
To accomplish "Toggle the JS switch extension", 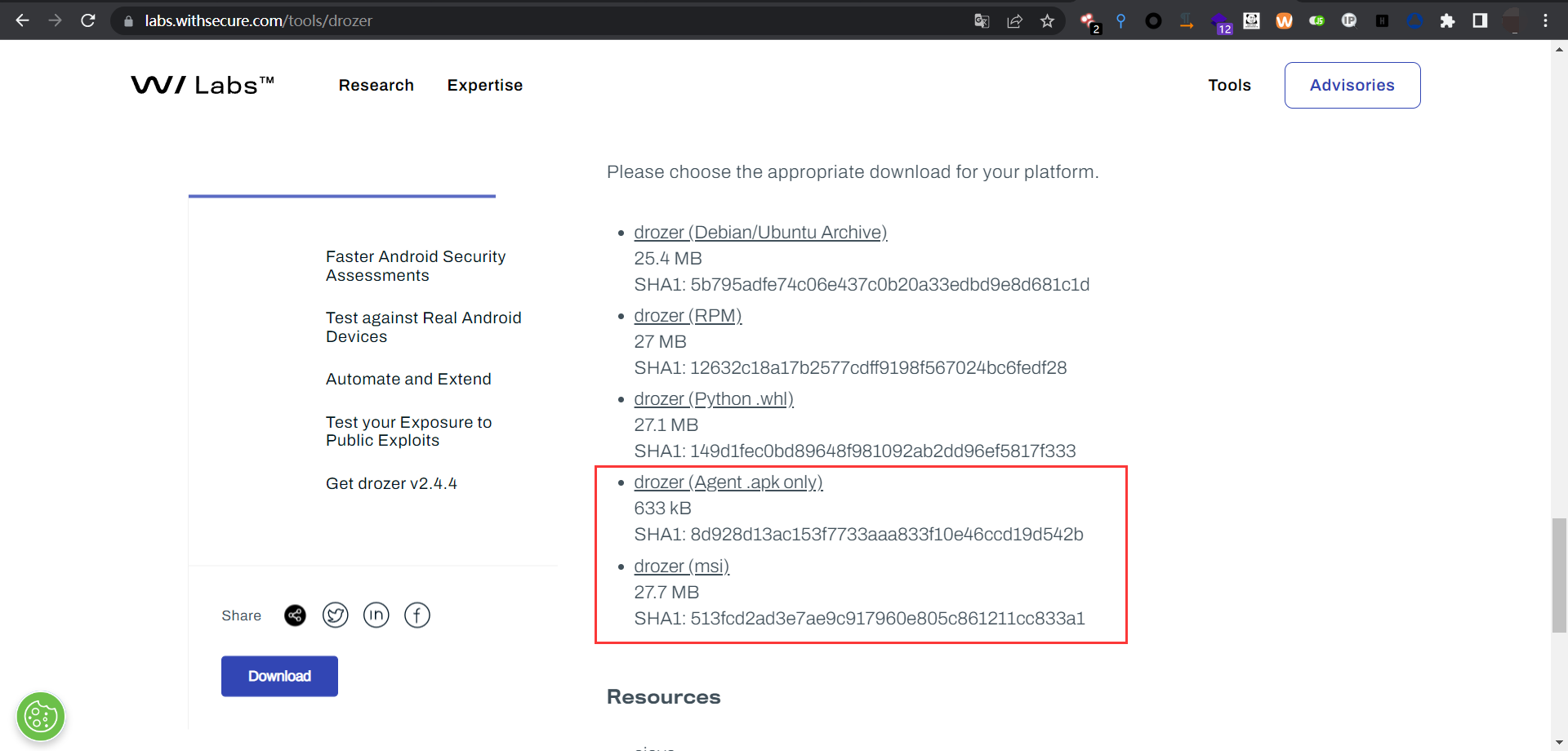I will [x=1316, y=21].
